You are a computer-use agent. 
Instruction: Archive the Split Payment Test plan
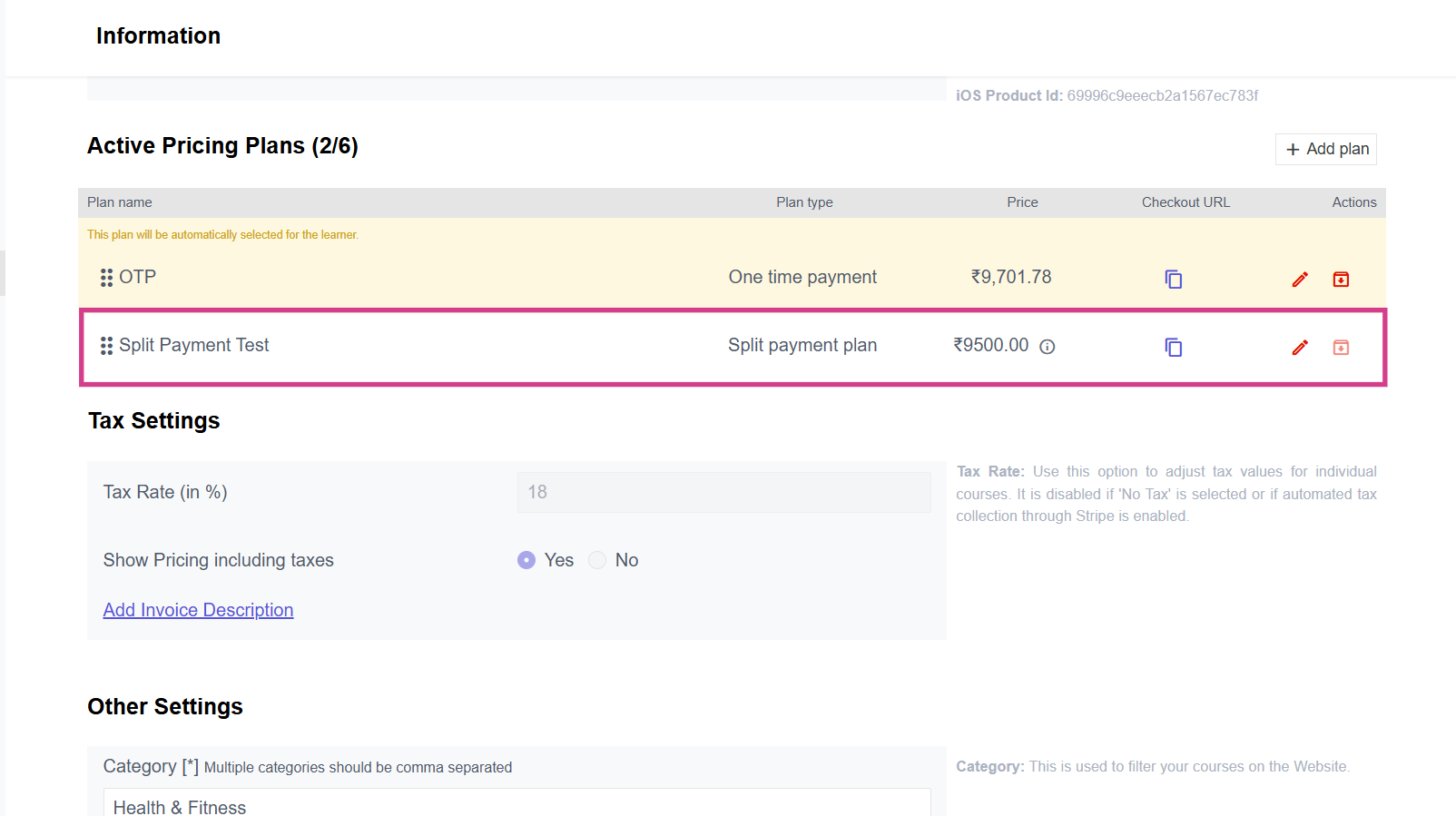1341,348
